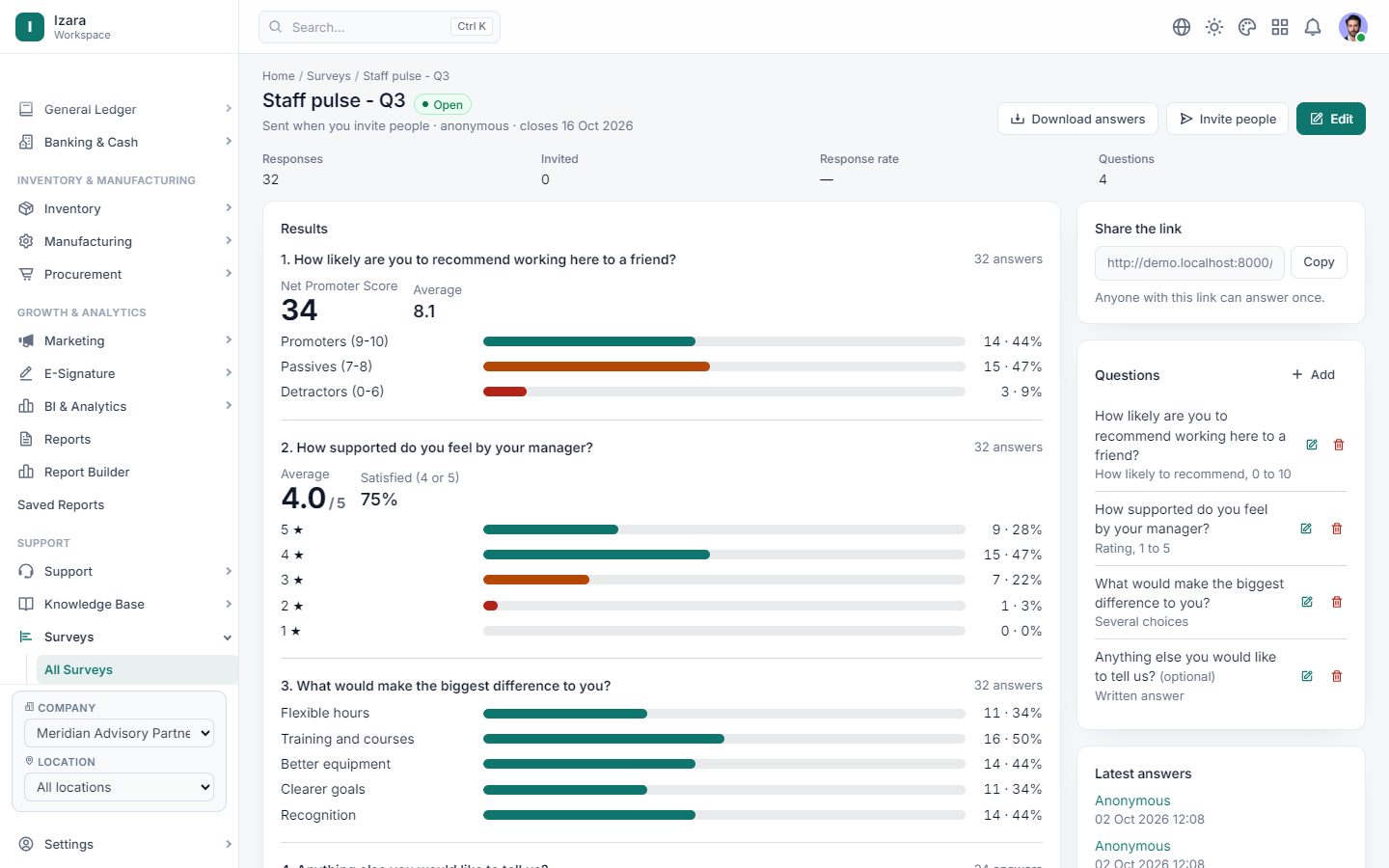Edit the 'How supported do you feel' question
Viewport: 1389px width, 868px height.
(1306, 529)
